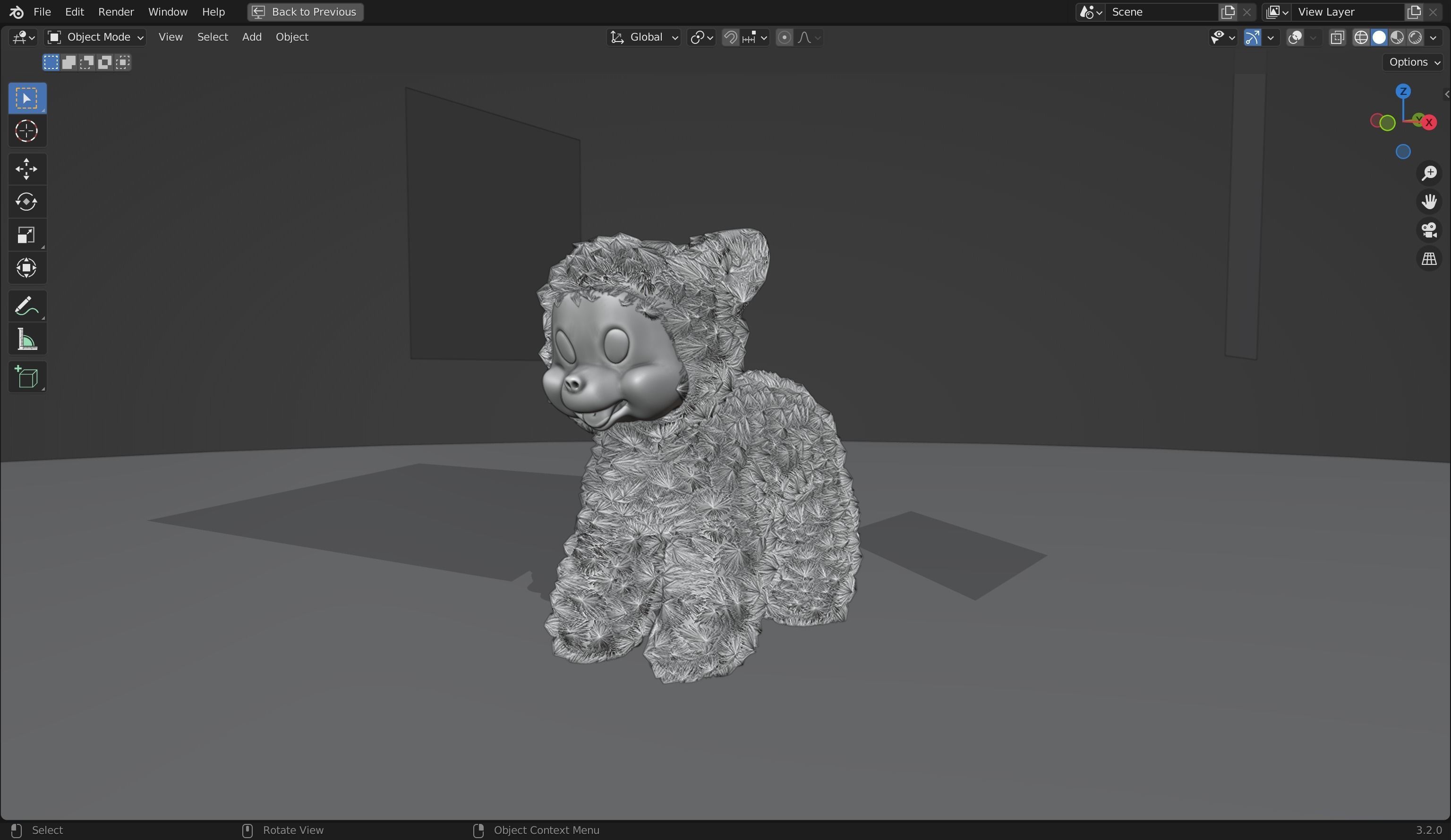Choose the Rotate tool

pyautogui.click(x=27, y=202)
